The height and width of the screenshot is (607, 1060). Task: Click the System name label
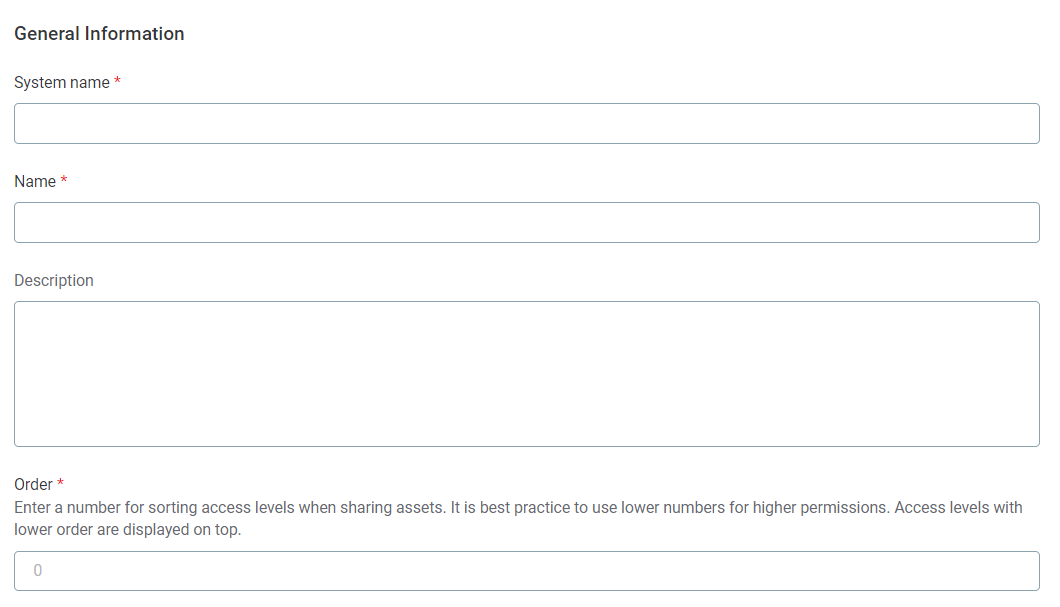[x=62, y=83]
